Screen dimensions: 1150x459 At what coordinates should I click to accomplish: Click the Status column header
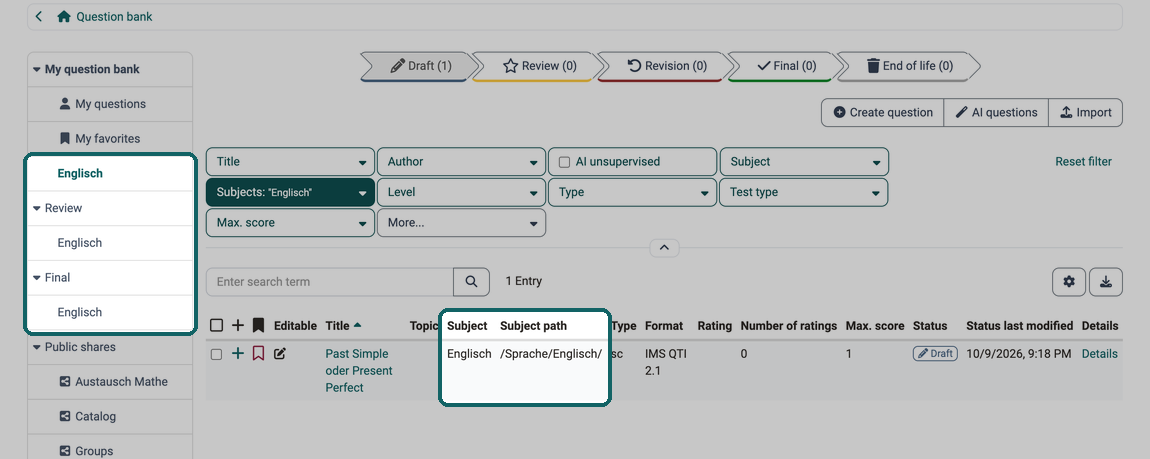point(930,326)
